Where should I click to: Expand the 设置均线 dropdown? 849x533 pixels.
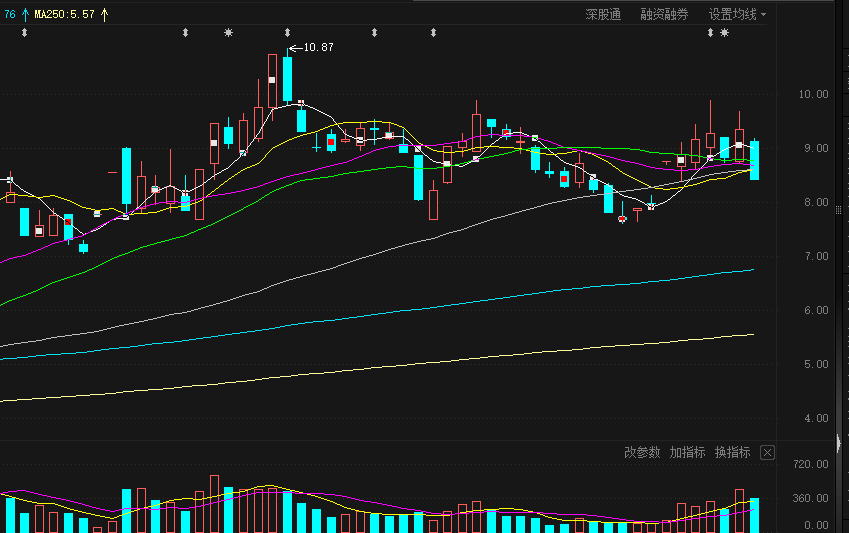[737, 15]
